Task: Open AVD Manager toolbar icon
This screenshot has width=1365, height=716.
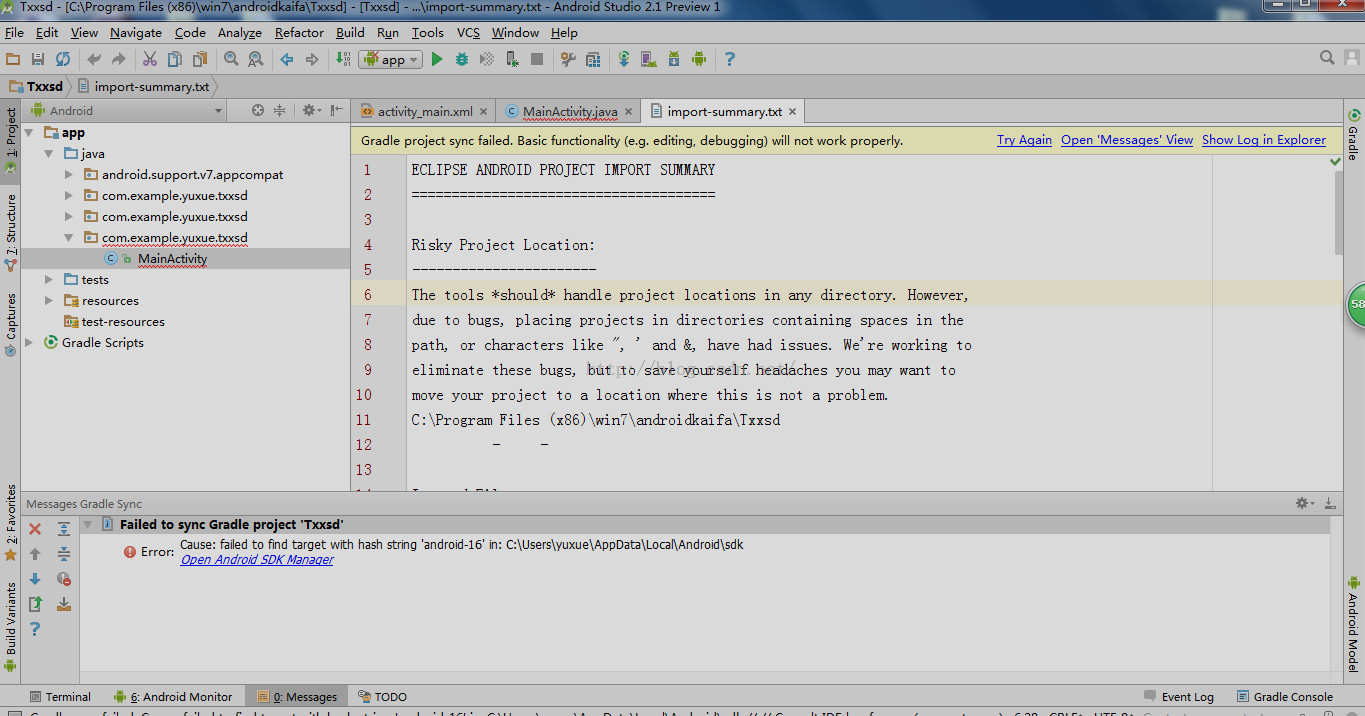Action: point(649,60)
